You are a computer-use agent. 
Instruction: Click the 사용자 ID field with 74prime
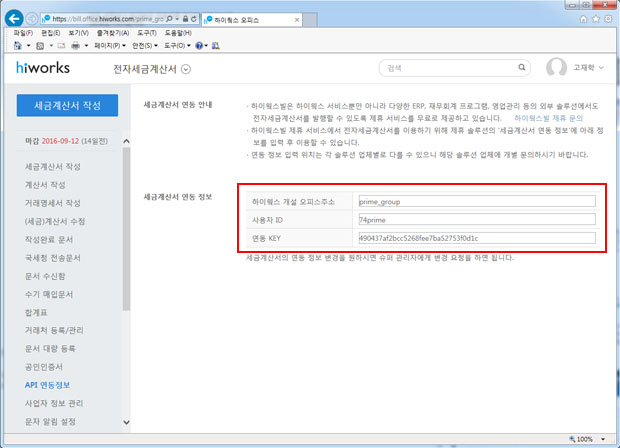point(477,219)
